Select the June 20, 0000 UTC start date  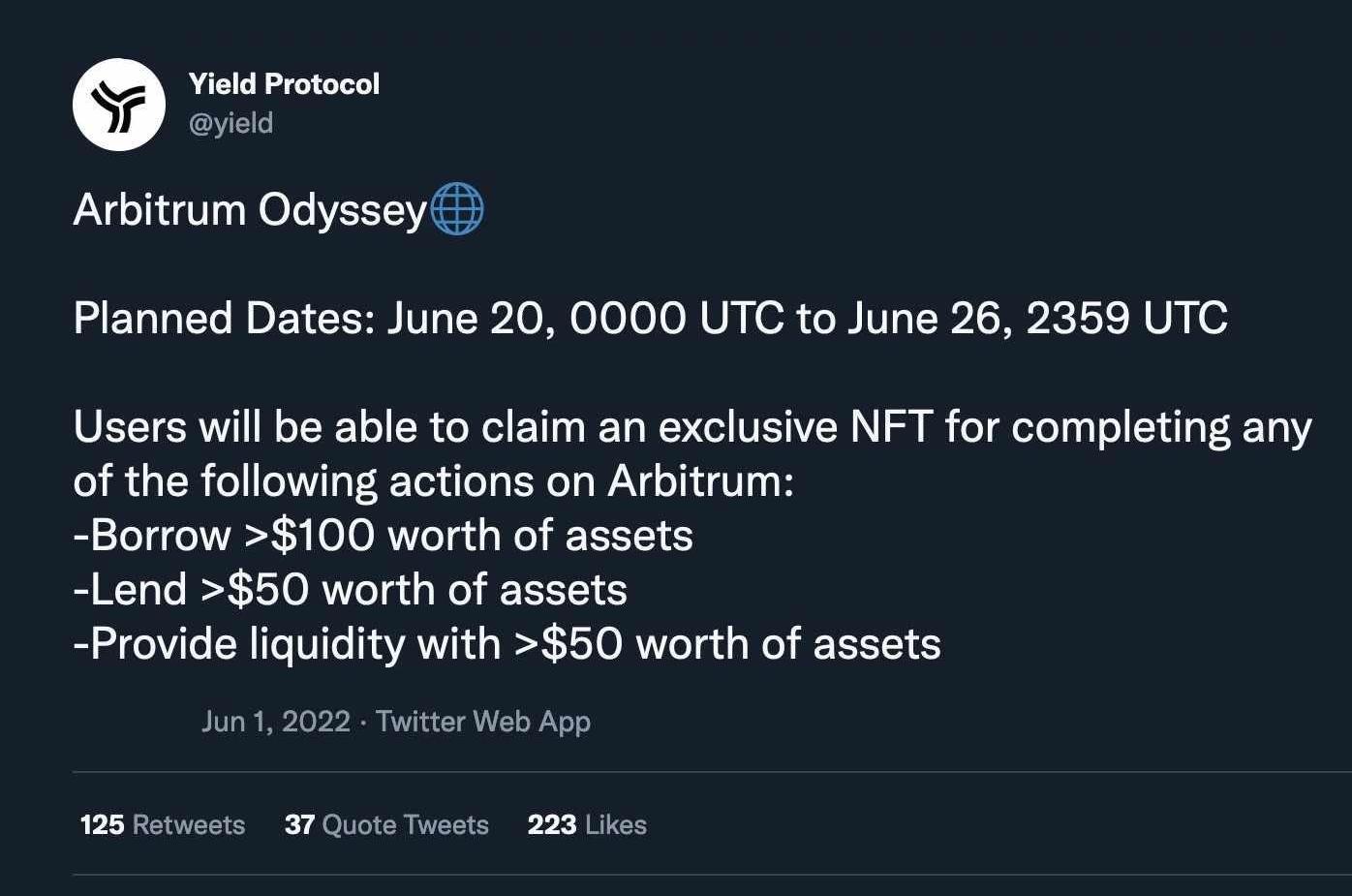tap(585, 318)
